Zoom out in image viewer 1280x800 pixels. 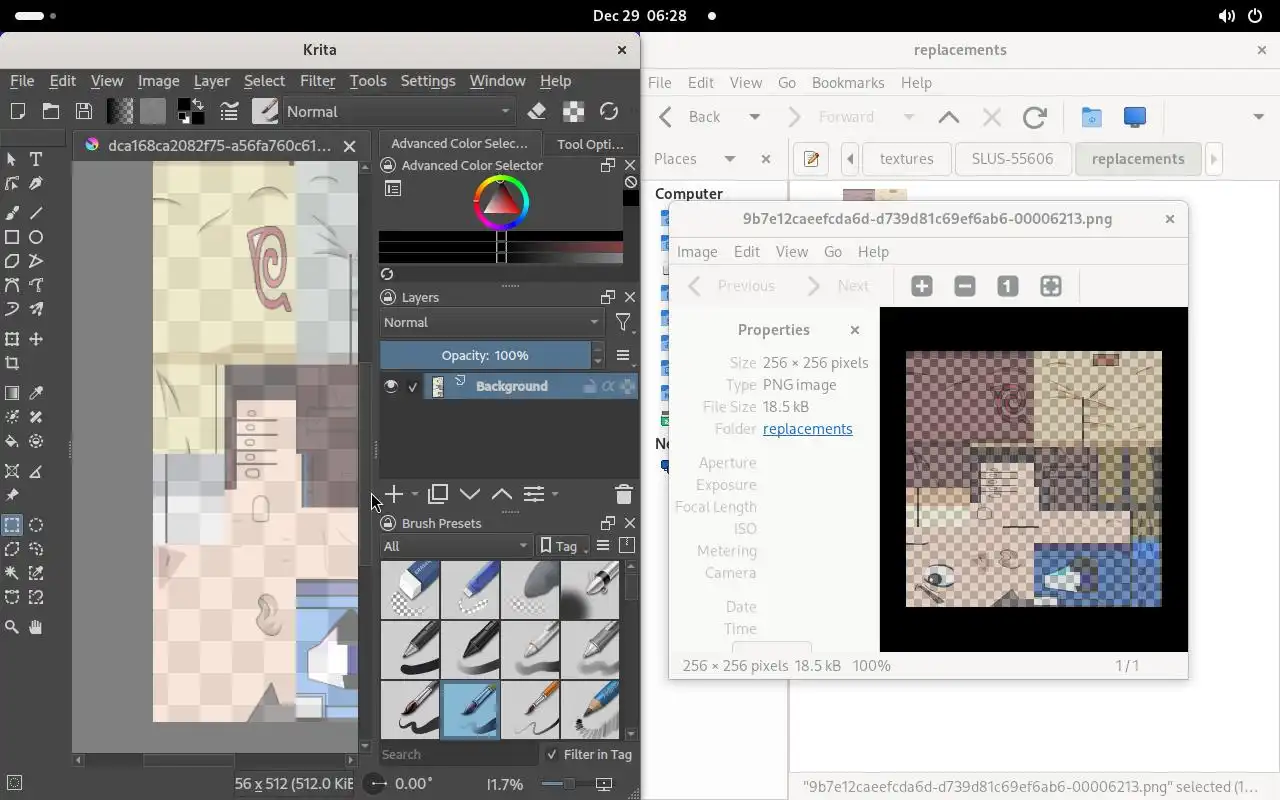tap(965, 286)
